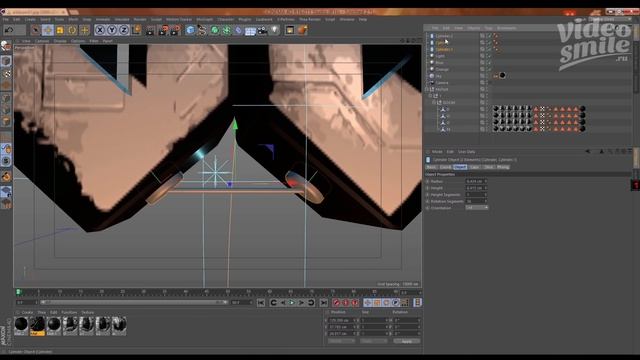Activate the Scale tool
Screen dimensions: 640x360
click(x=60, y=30)
